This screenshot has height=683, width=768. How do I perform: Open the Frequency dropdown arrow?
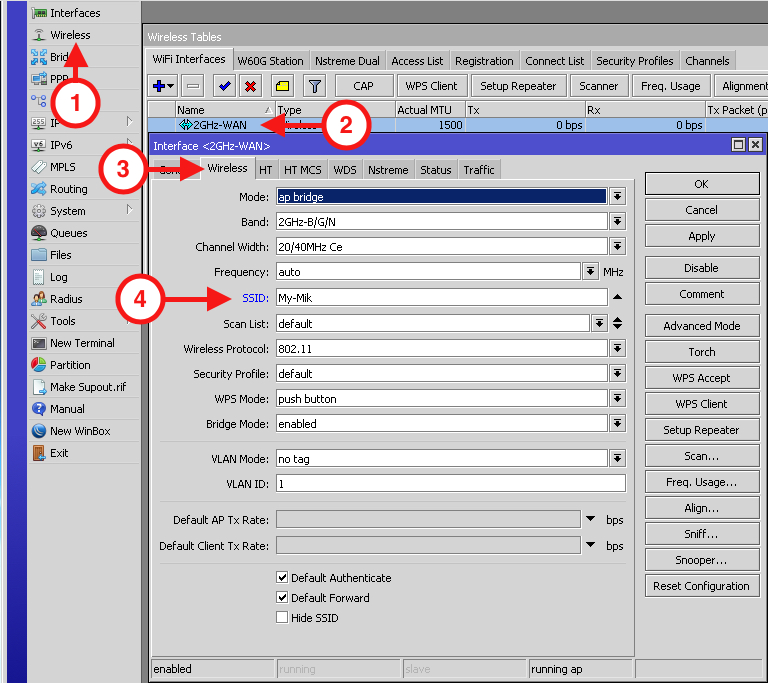pyautogui.click(x=590, y=271)
